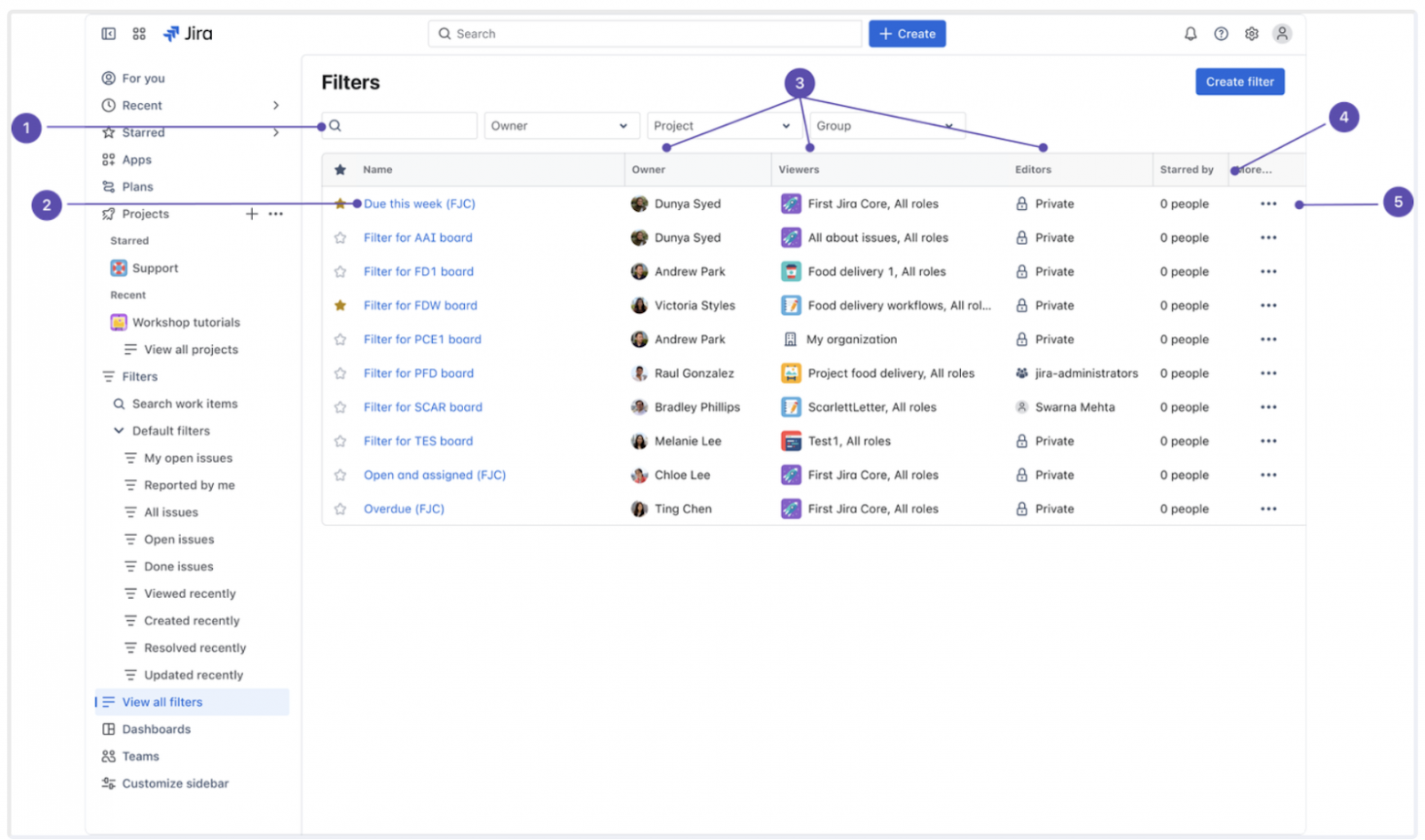Open your profile avatar menu
This screenshot has height=840, width=1425.
pyautogui.click(x=1282, y=34)
